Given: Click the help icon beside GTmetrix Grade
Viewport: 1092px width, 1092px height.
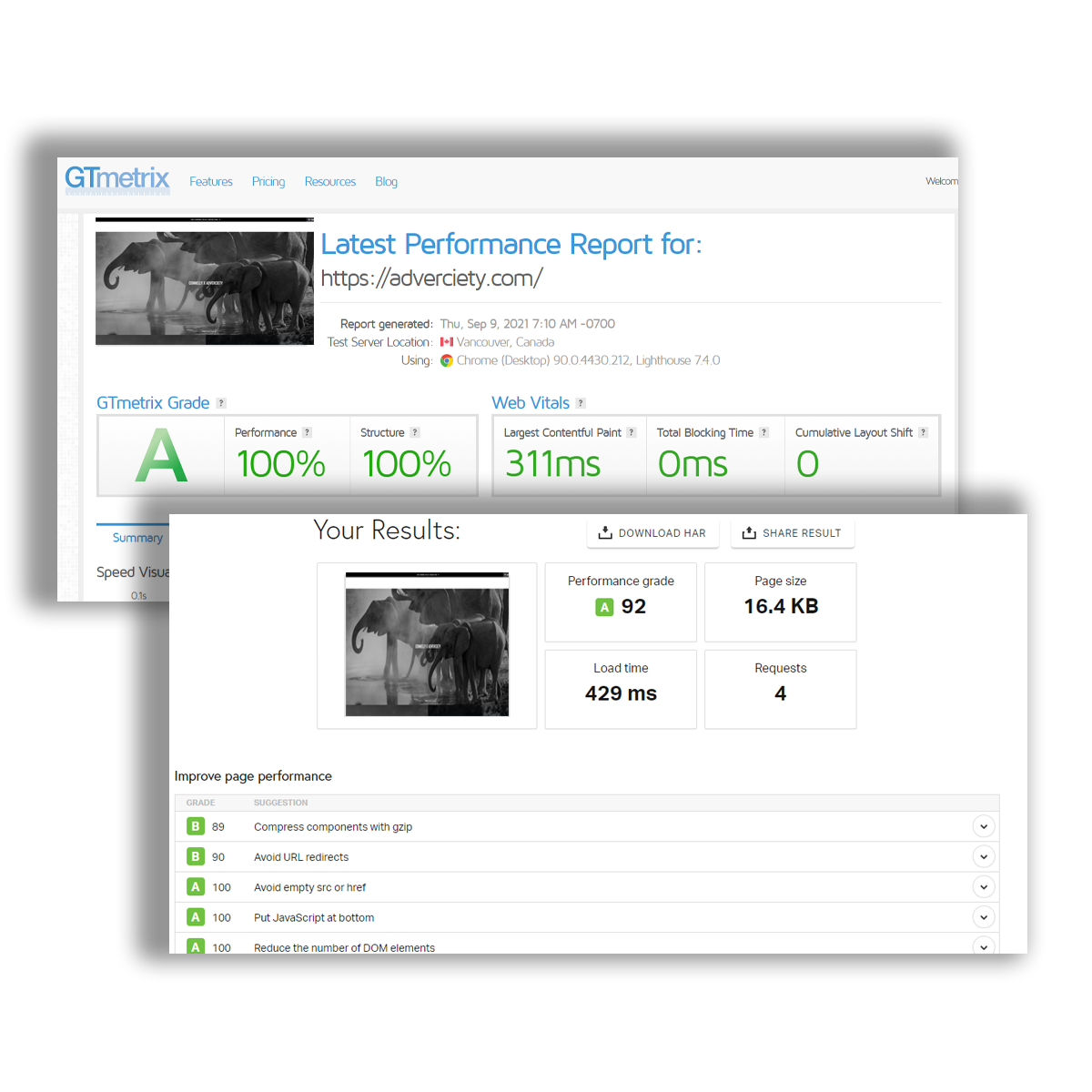Looking at the screenshot, I should tap(221, 403).
